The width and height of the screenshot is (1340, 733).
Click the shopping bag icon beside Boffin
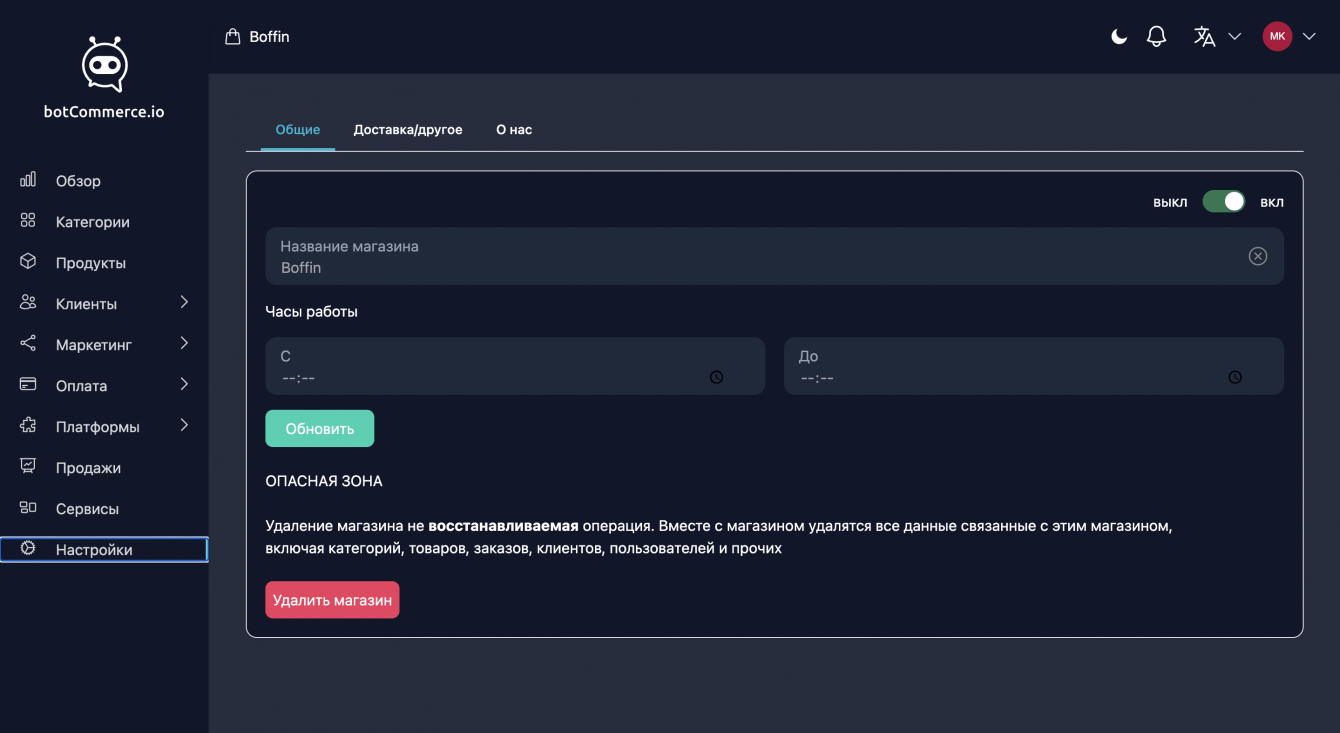[233, 37]
